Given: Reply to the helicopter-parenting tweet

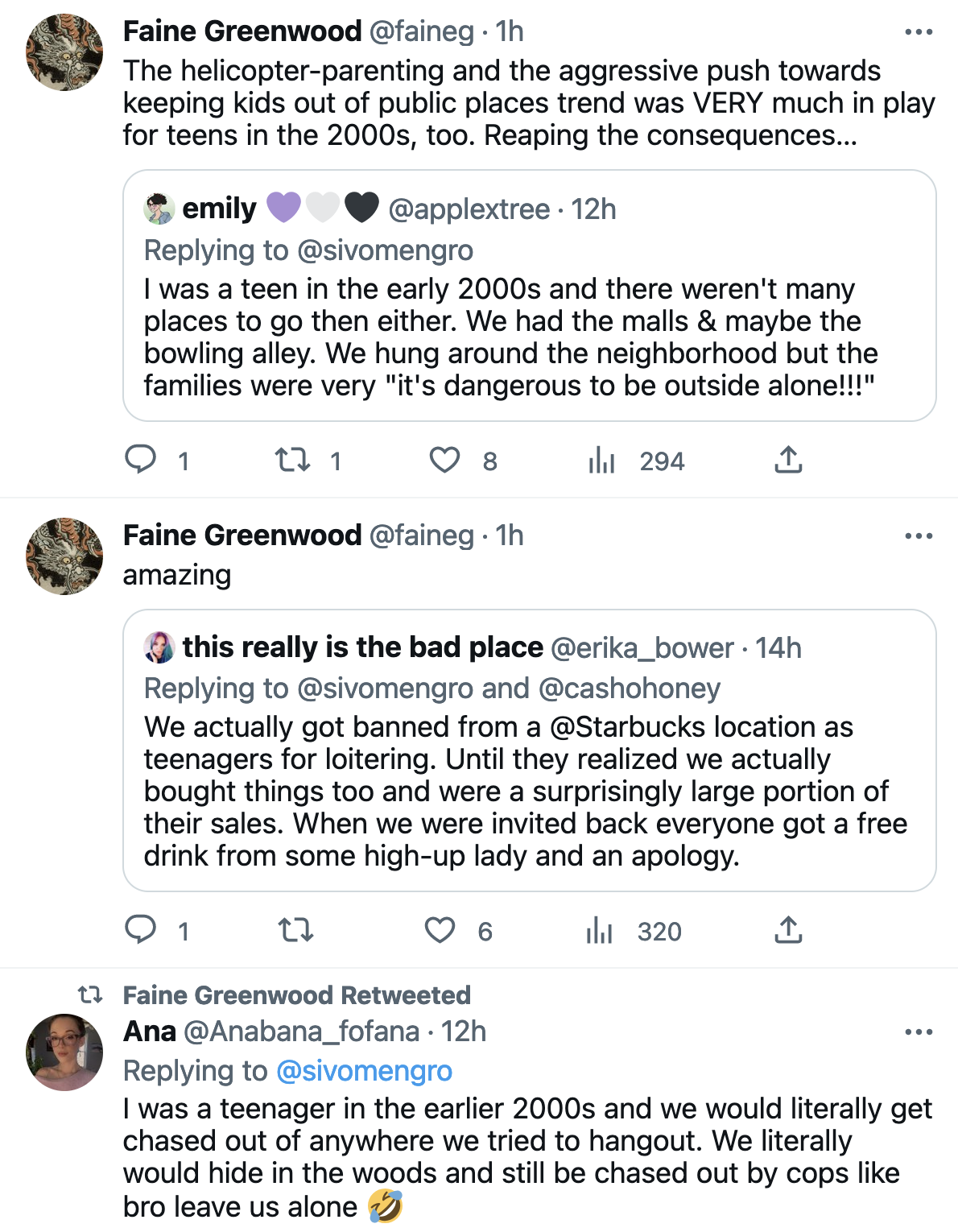Looking at the screenshot, I should 141,460.
